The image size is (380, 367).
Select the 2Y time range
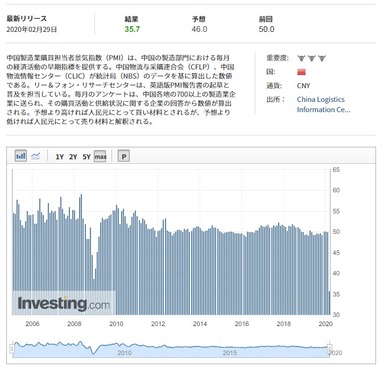[x=73, y=156]
